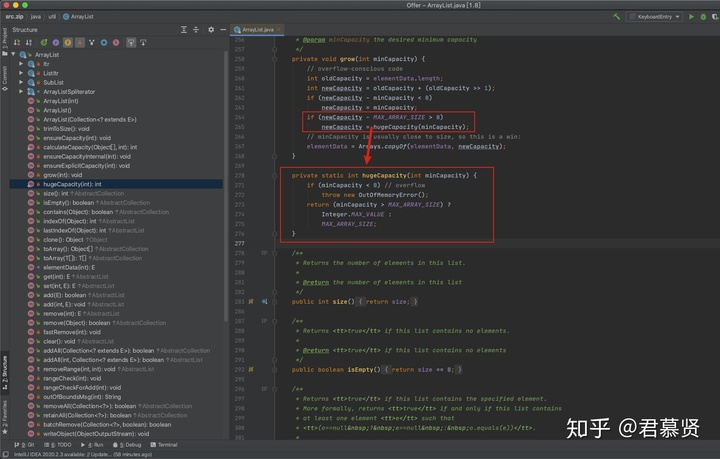Expand the Itr inner class node
Image resolution: width=720 pixels, height=459 pixels.
21,64
